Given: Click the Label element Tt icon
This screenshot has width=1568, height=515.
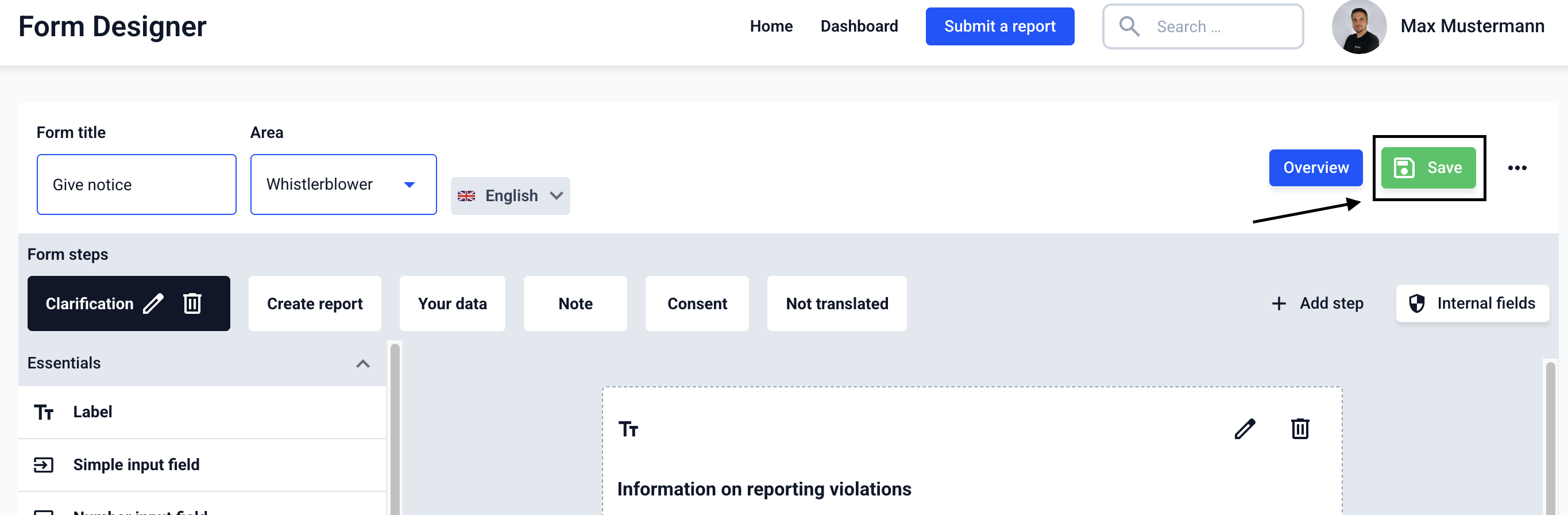Looking at the screenshot, I should point(44,413).
